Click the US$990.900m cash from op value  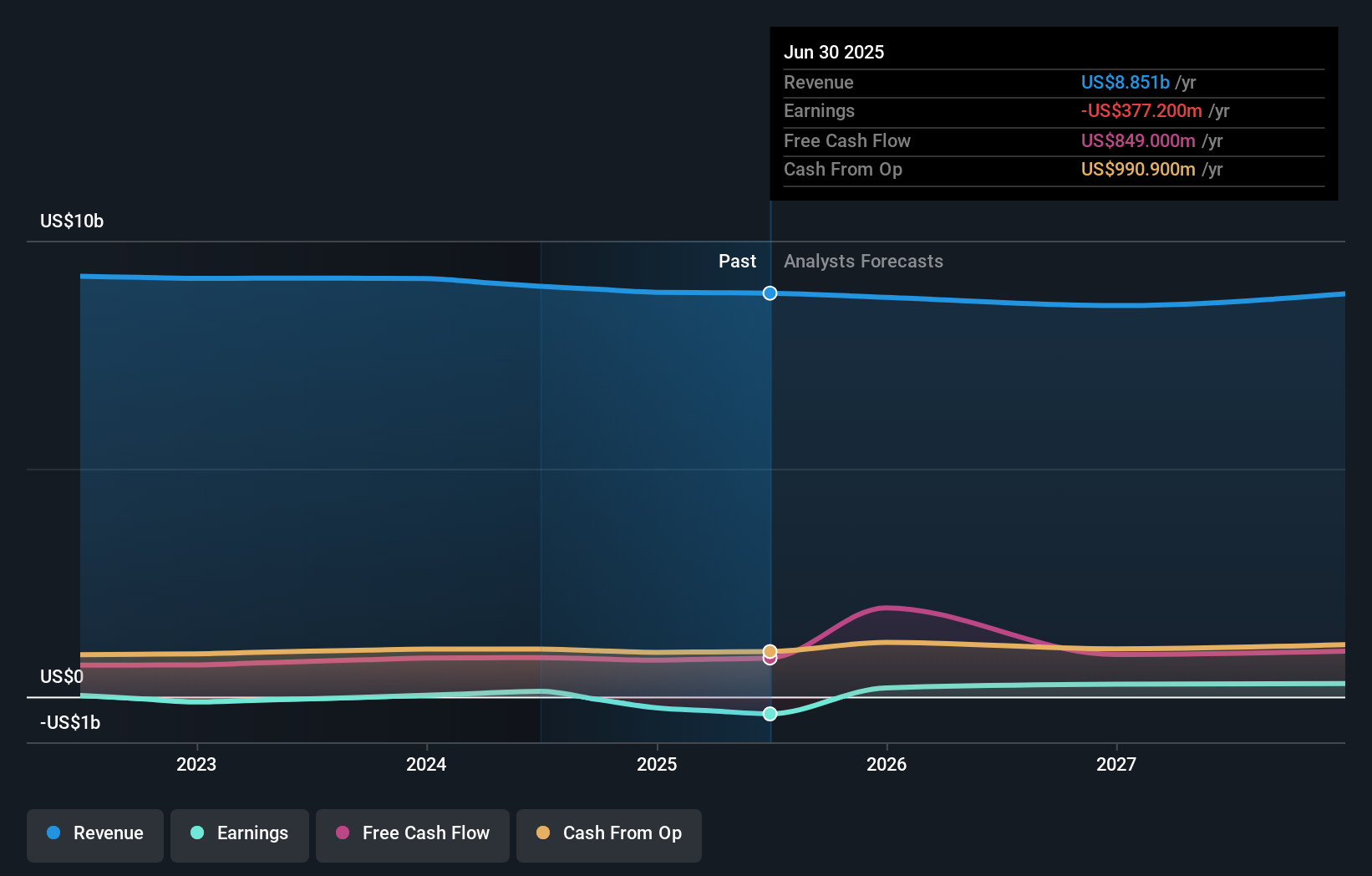(x=1138, y=170)
